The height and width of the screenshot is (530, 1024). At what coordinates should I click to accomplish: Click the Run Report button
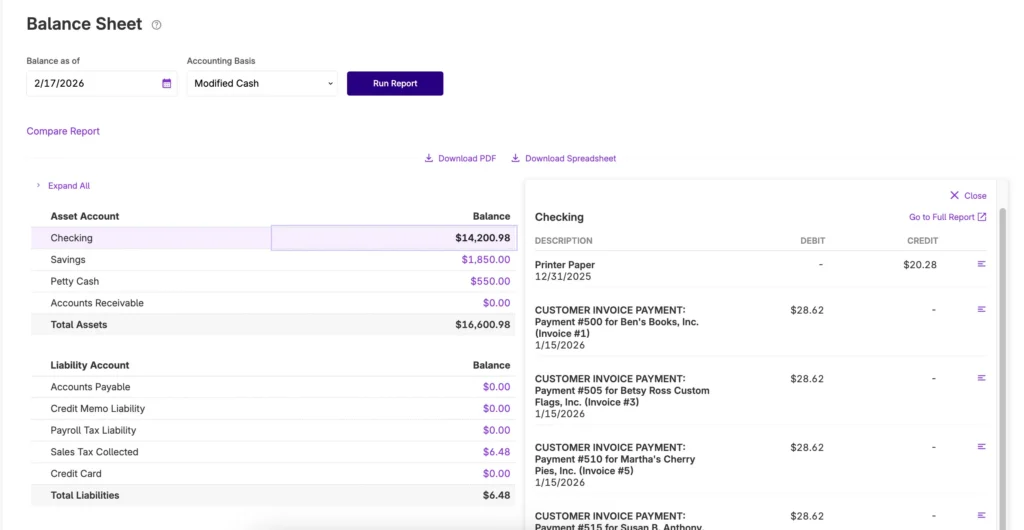[395, 84]
